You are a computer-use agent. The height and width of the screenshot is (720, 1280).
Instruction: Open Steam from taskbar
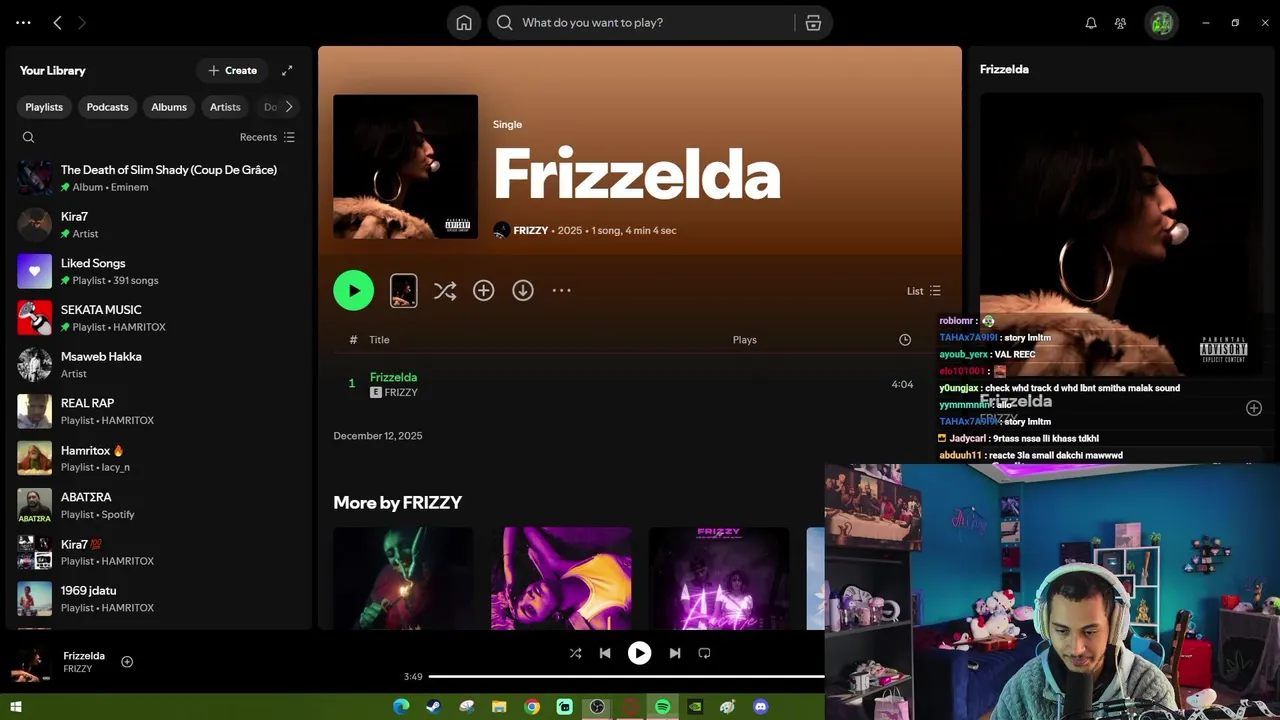434,707
